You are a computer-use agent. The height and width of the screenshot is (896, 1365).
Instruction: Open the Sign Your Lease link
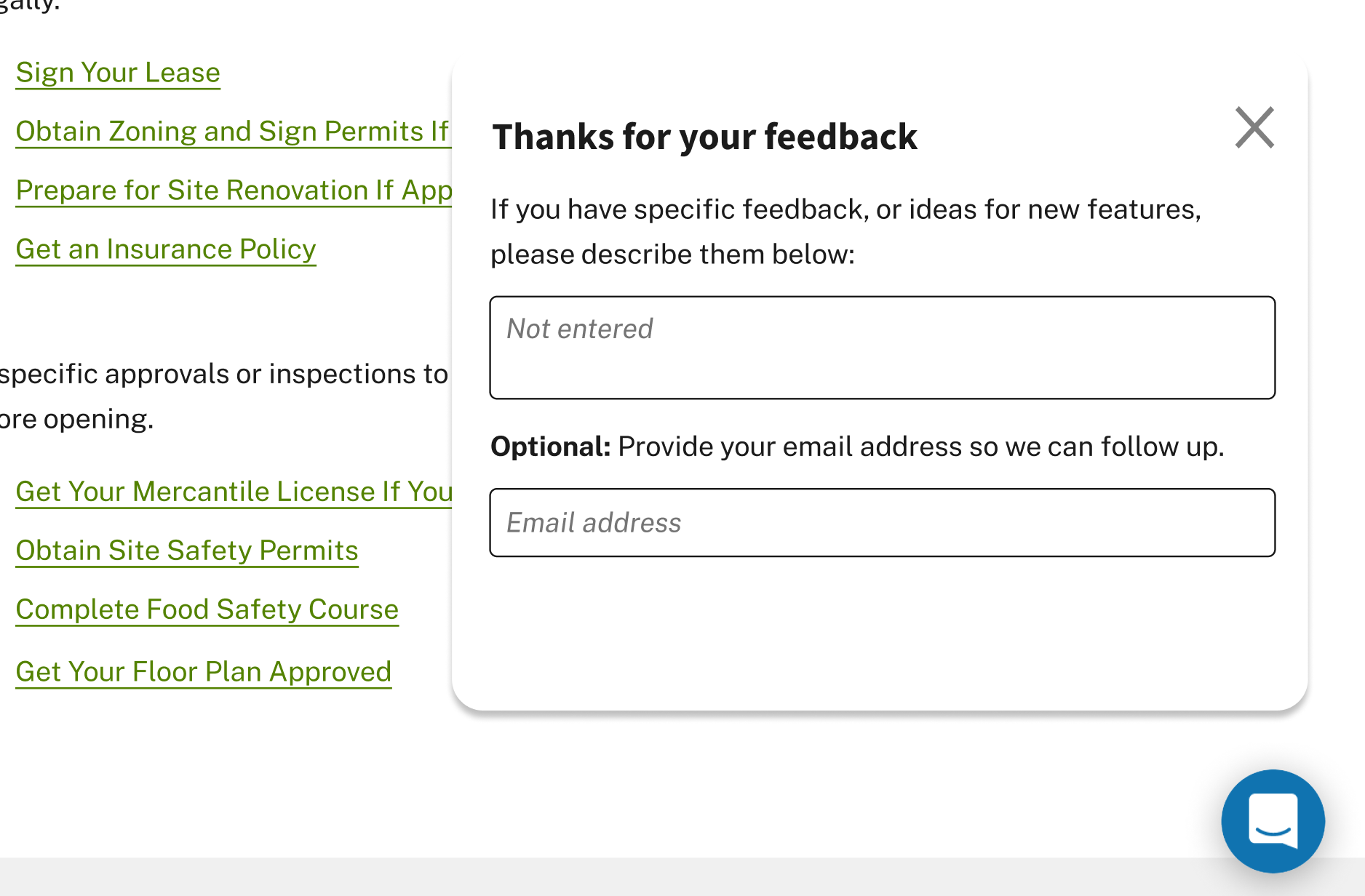[x=117, y=72]
